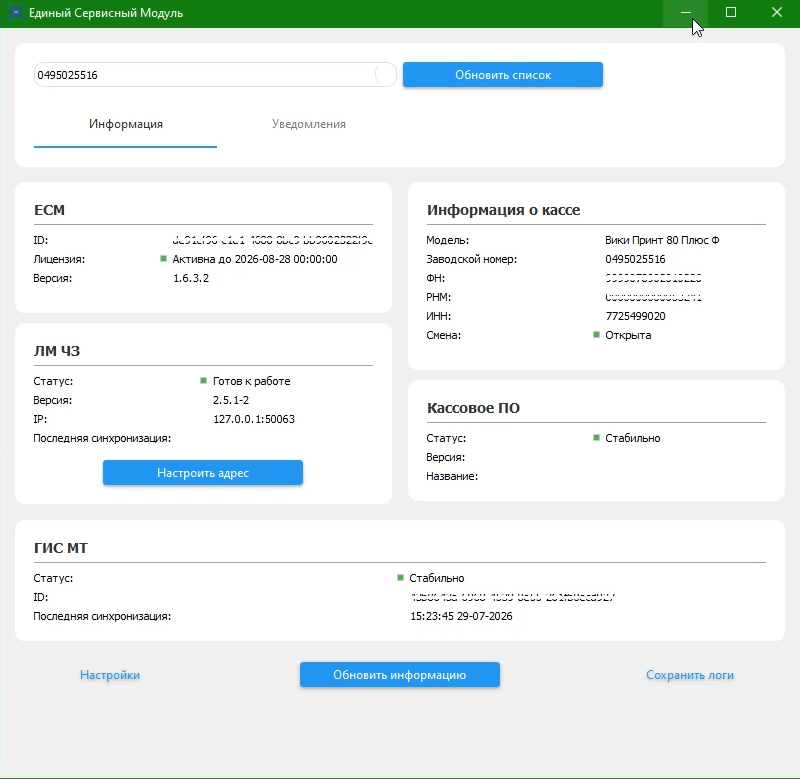Image resolution: width=800 pixels, height=779 pixels.
Task: Click 'Обновить информацию' button
Action: [x=399, y=675]
